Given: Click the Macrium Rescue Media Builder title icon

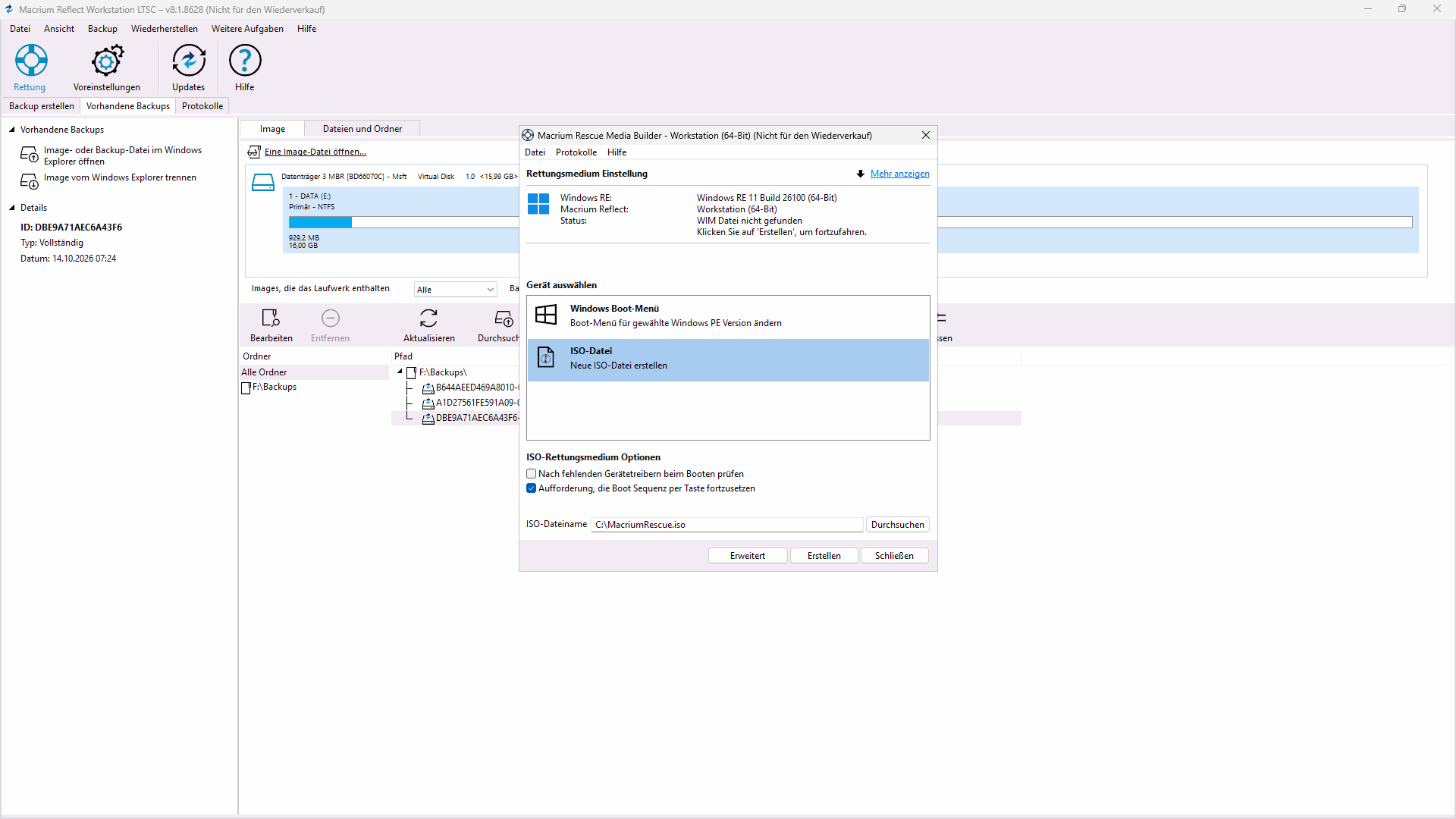Looking at the screenshot, I should coord(528,135).
